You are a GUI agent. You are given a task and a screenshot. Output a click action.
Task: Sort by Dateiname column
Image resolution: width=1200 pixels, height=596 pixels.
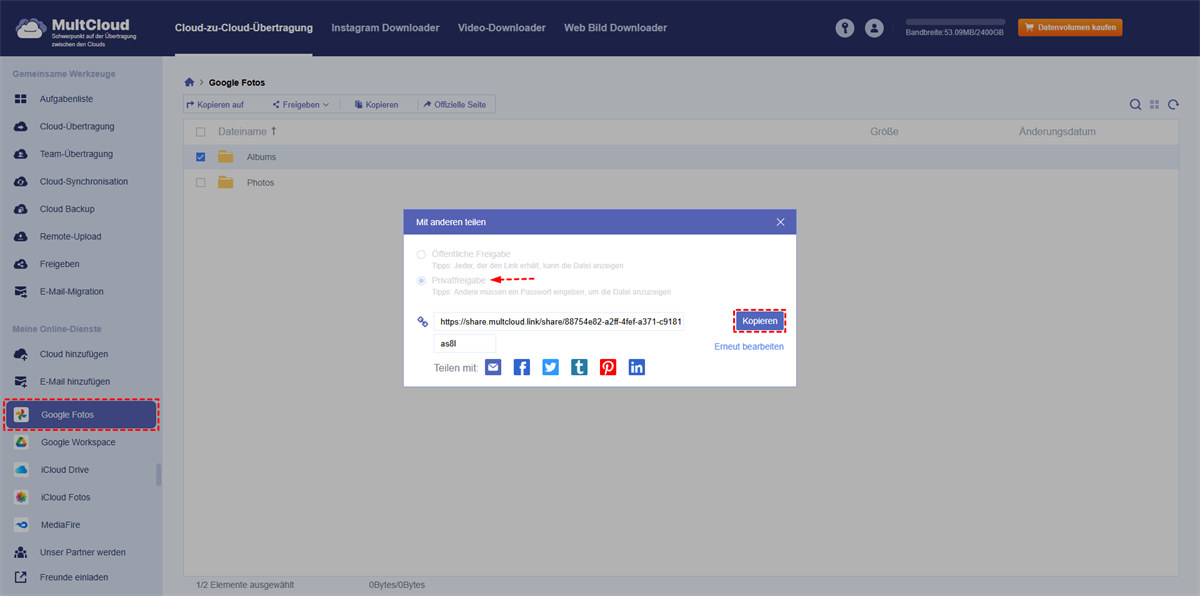pos(248,131)
